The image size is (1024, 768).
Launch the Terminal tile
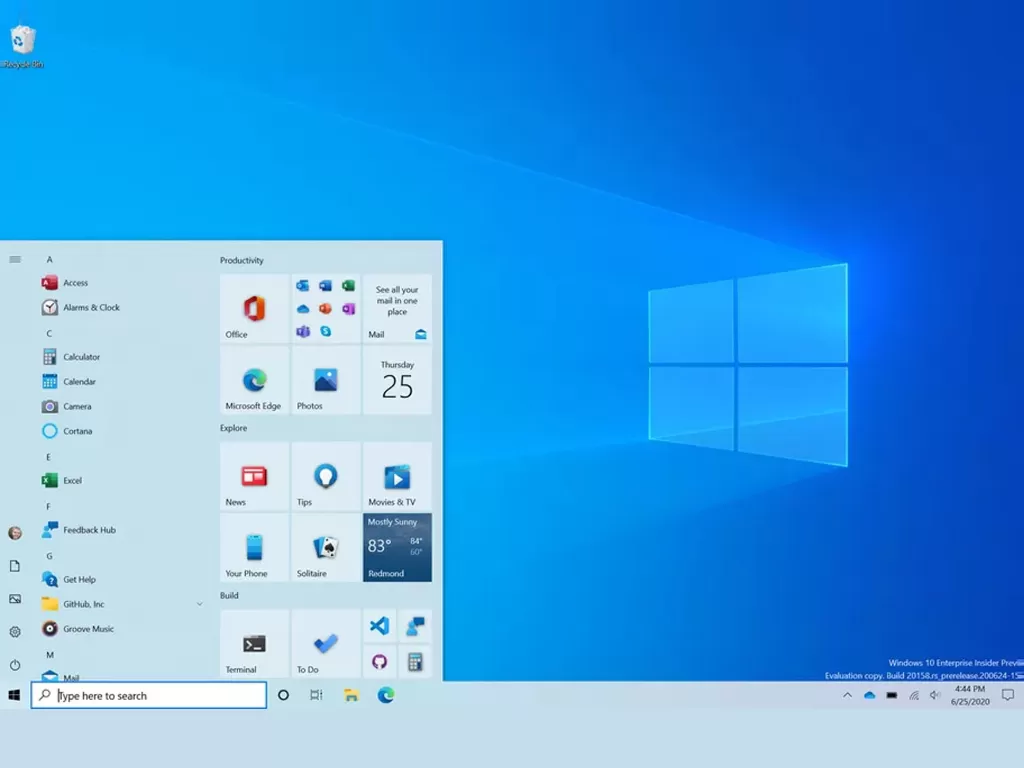[x=255, y=643]
